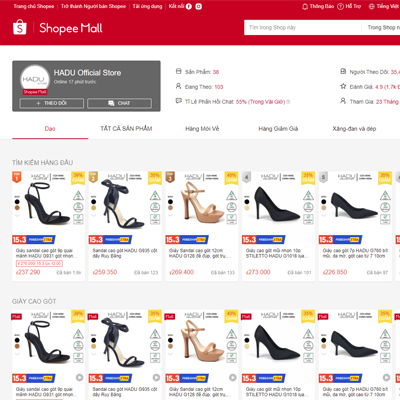
Task: Switch to Xăng-đan và dép tab
Action: [x=354, y=129]
